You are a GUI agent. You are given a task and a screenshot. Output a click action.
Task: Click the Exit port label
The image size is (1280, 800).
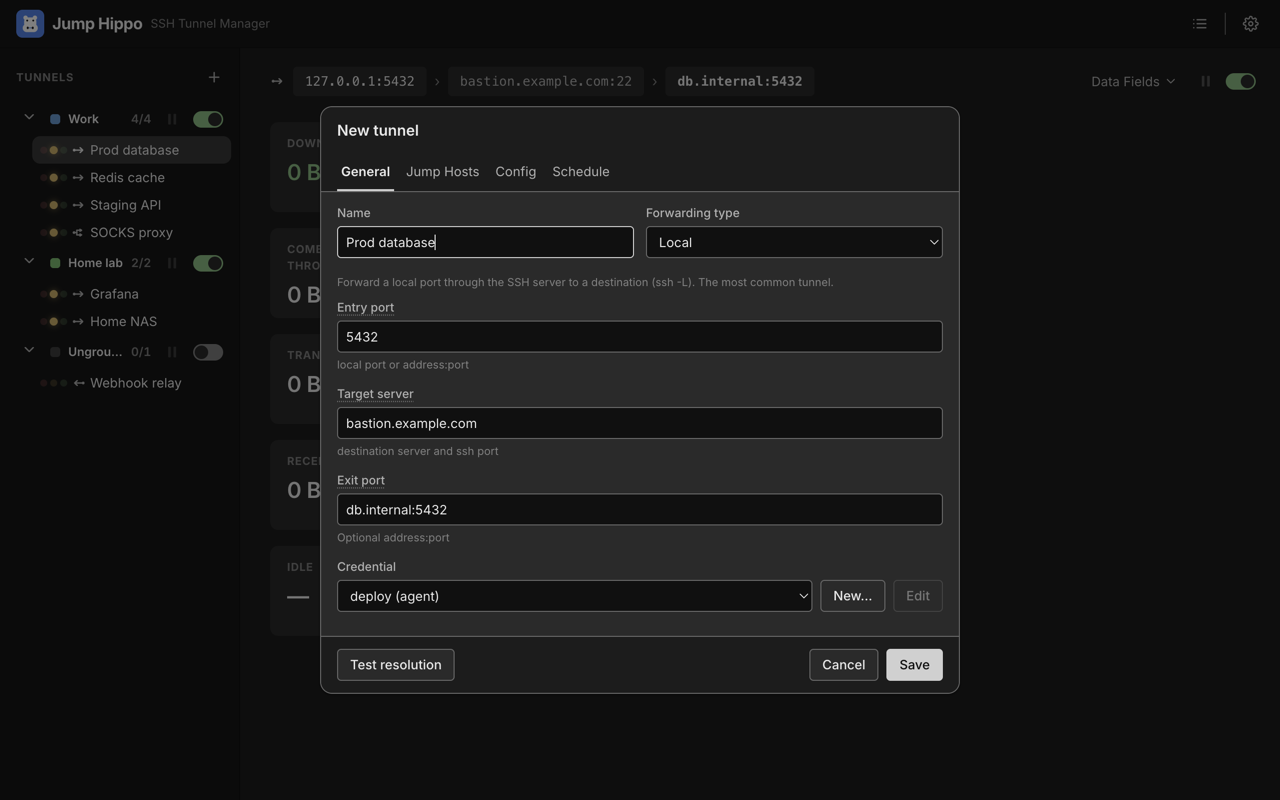[x=361, y=480]
